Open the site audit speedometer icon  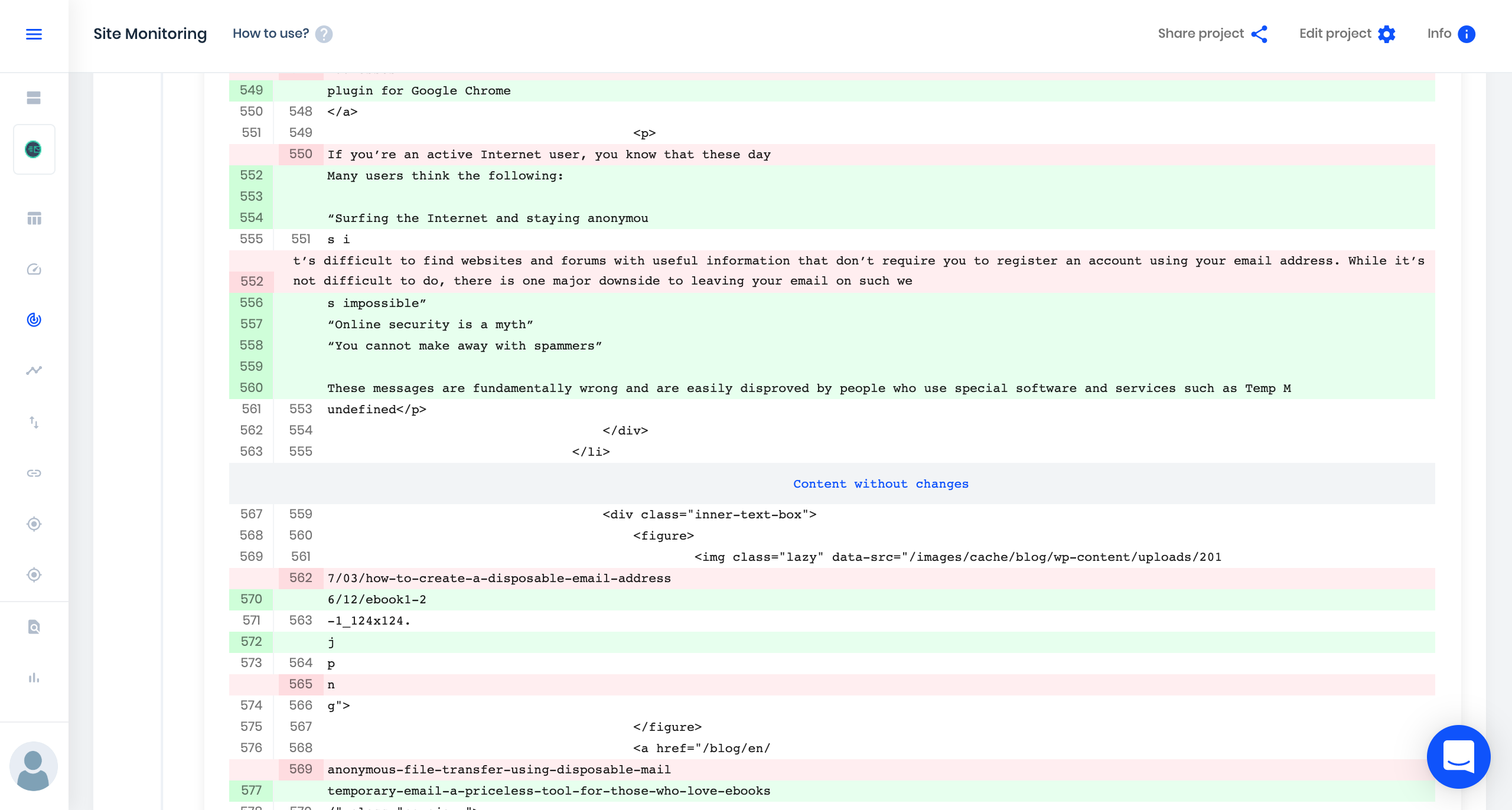pos(34,269)
